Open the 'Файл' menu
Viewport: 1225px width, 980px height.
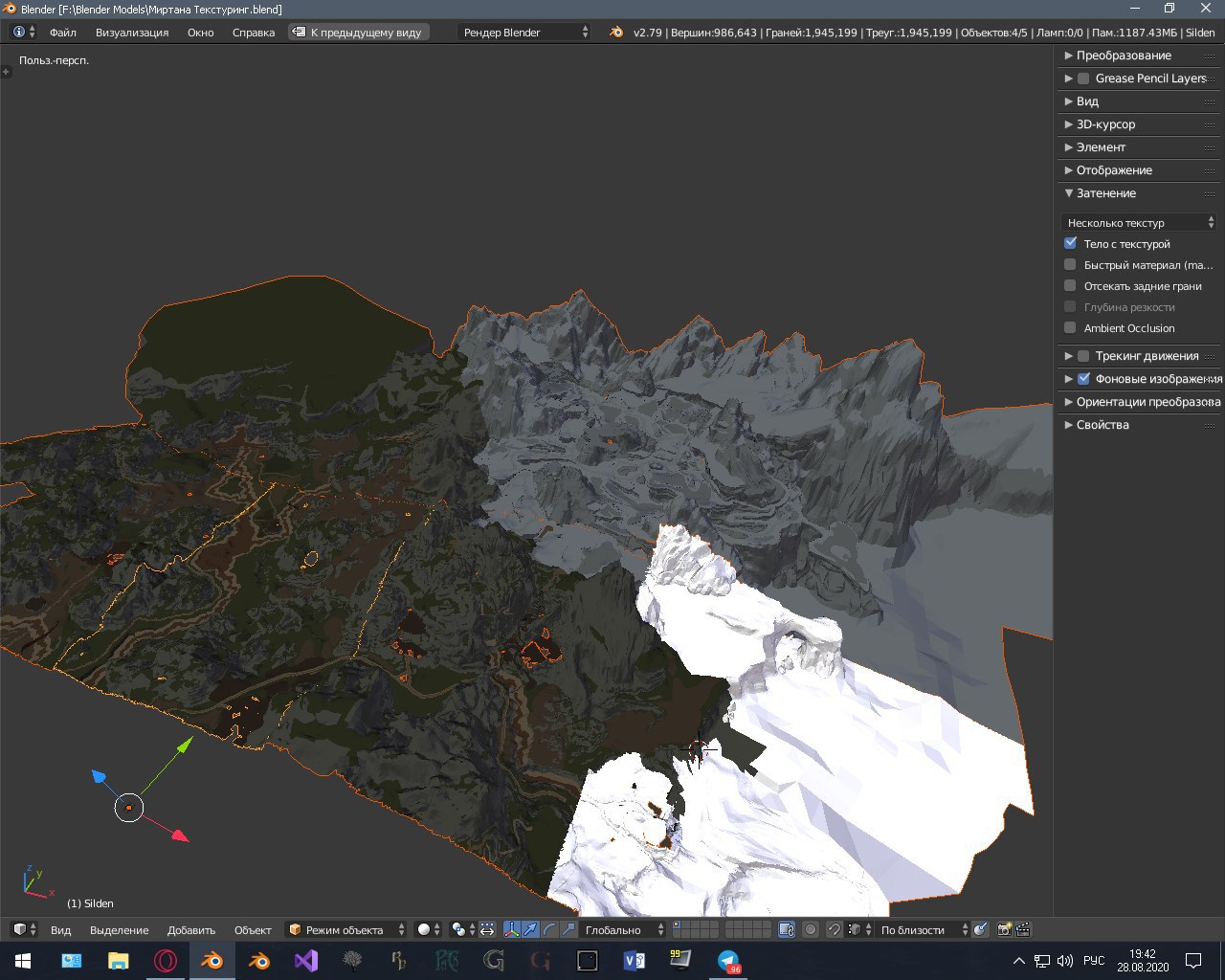click(x=63, y=32)
